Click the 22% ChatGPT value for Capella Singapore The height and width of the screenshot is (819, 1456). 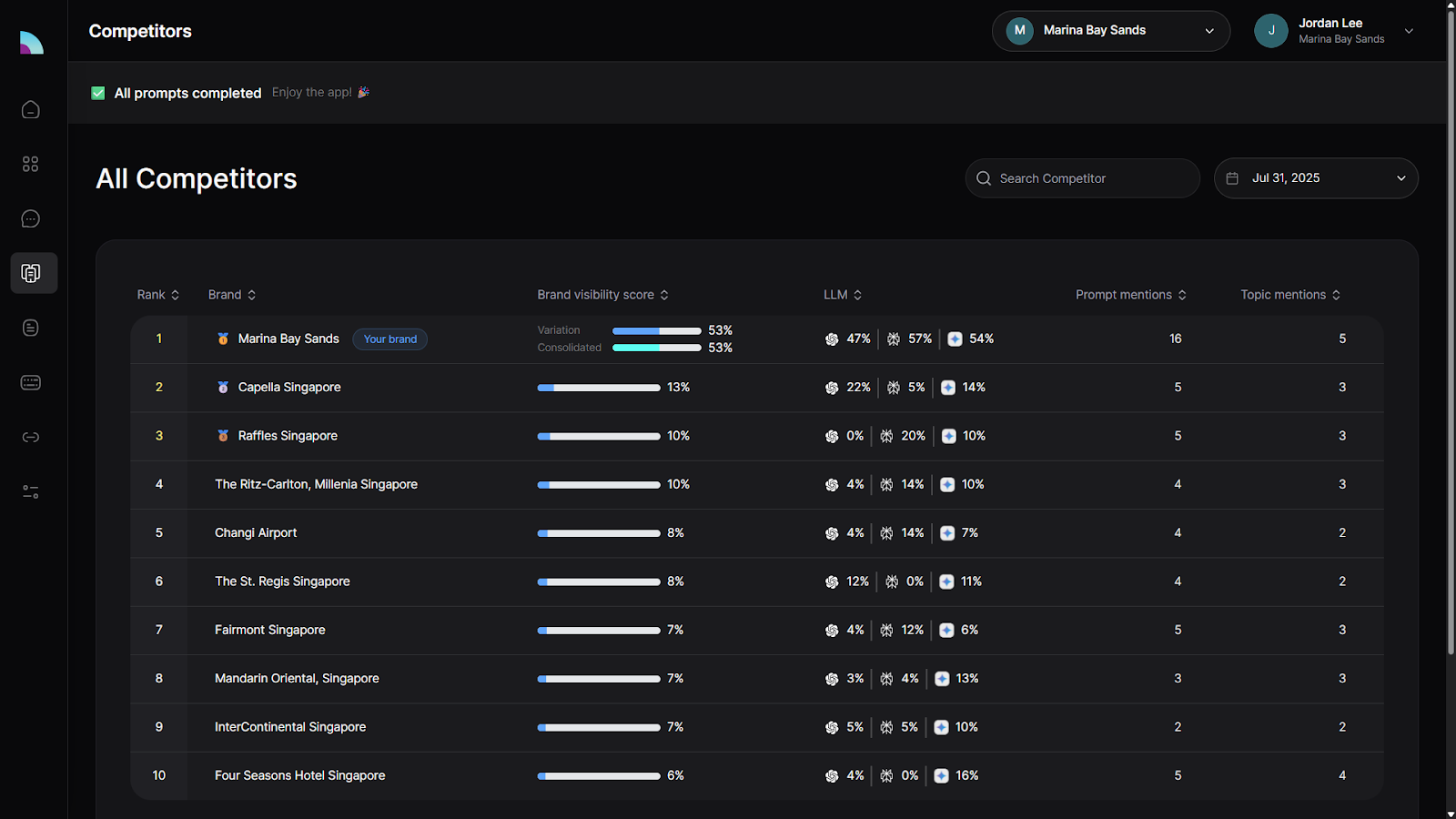pyautogui.click(x=858, y=388)
